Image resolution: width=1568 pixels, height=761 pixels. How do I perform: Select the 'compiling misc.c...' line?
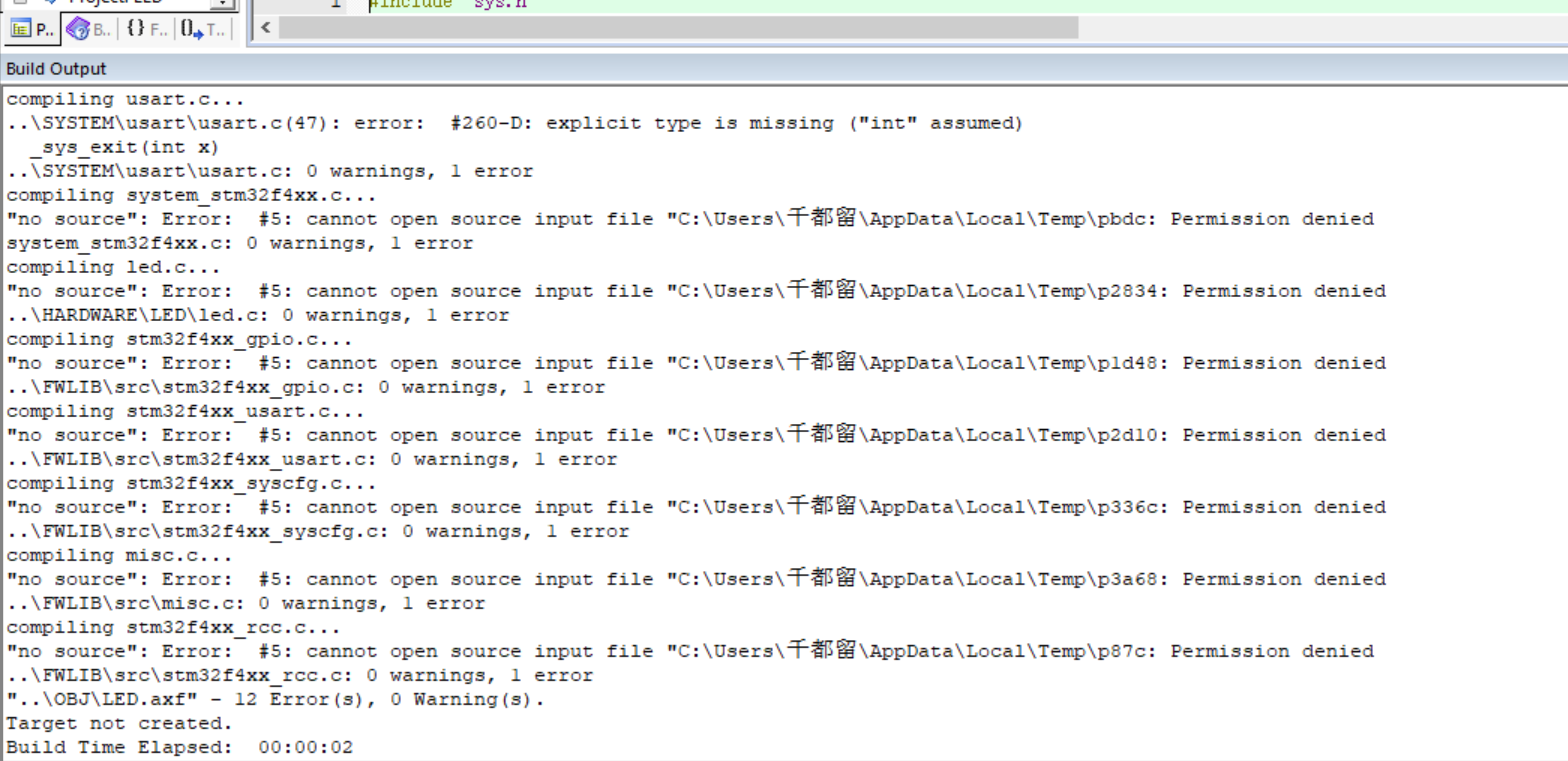click(119, 555)
